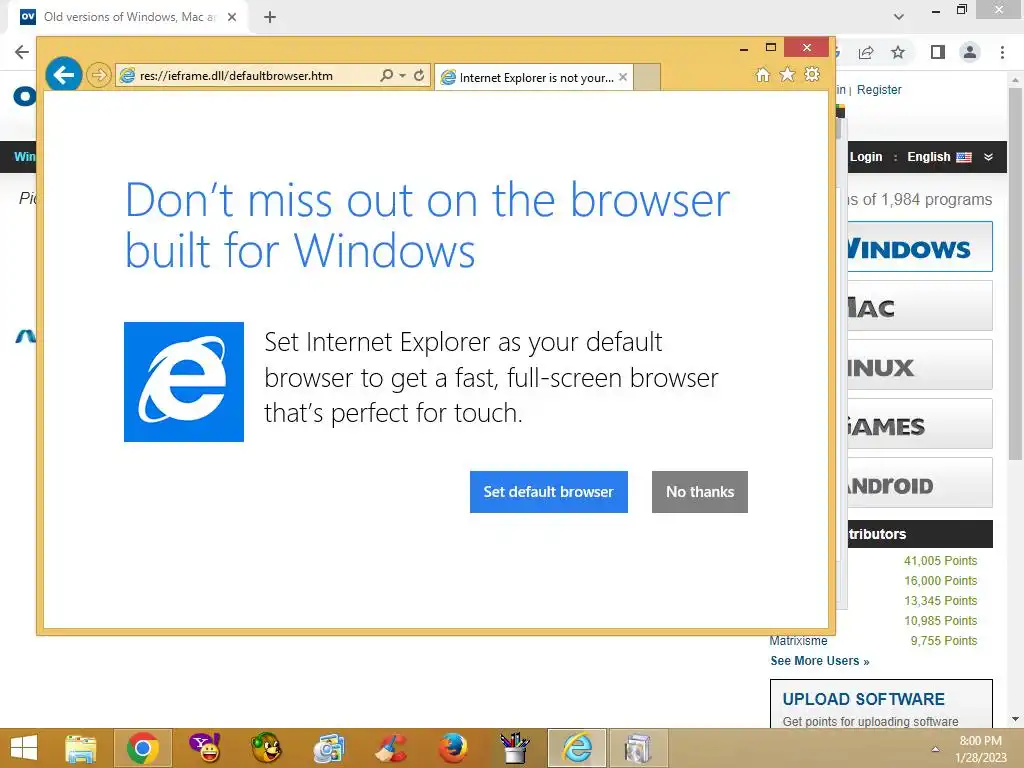Click the Internet Explorer forward arrow button
The width and height of the screenshot is (1024, 768).
click(99, 75)
